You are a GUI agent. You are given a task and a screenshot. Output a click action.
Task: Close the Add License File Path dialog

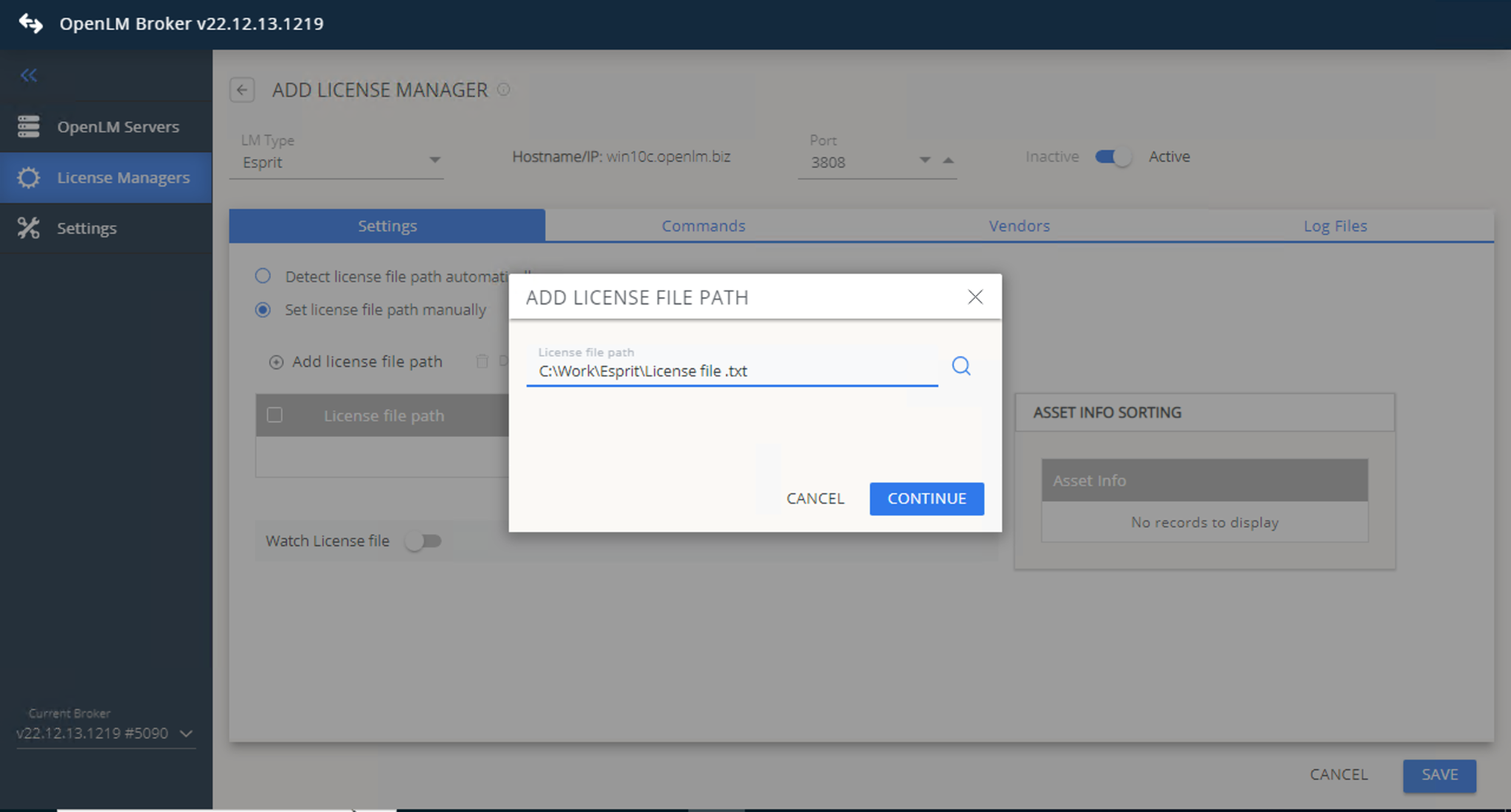[975, 296]
